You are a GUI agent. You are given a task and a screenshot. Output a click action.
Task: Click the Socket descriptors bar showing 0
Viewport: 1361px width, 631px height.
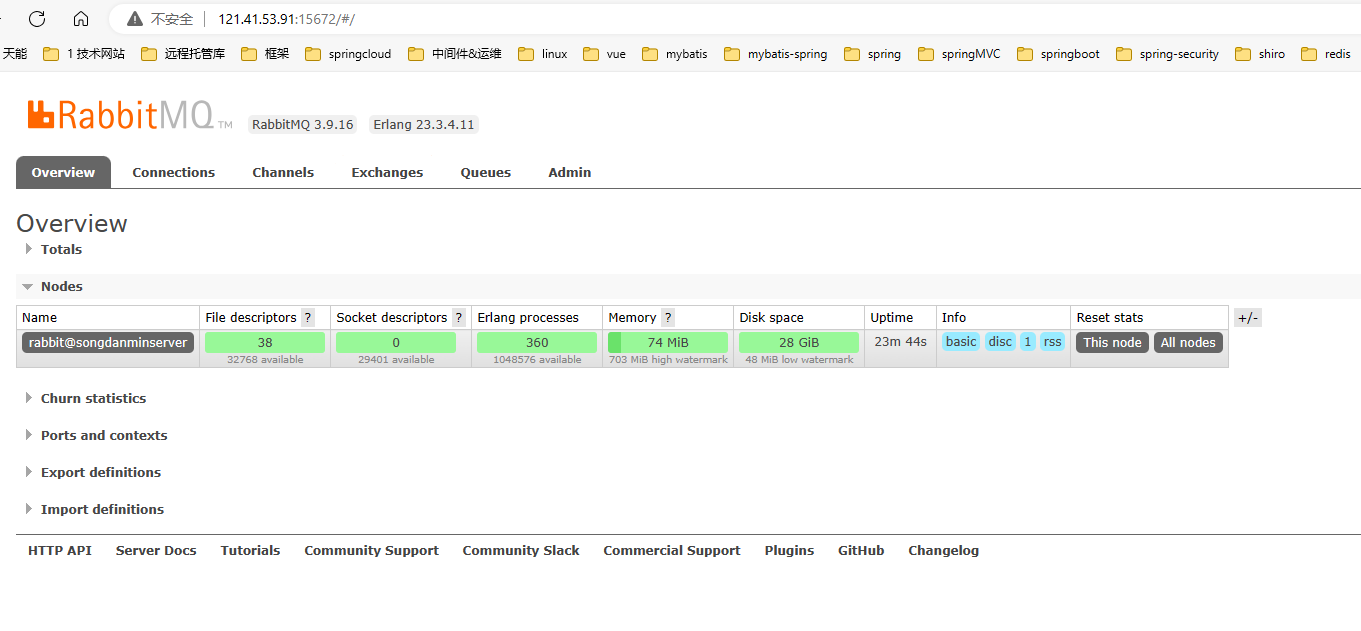pyautogui.click(x=396, y=342)
